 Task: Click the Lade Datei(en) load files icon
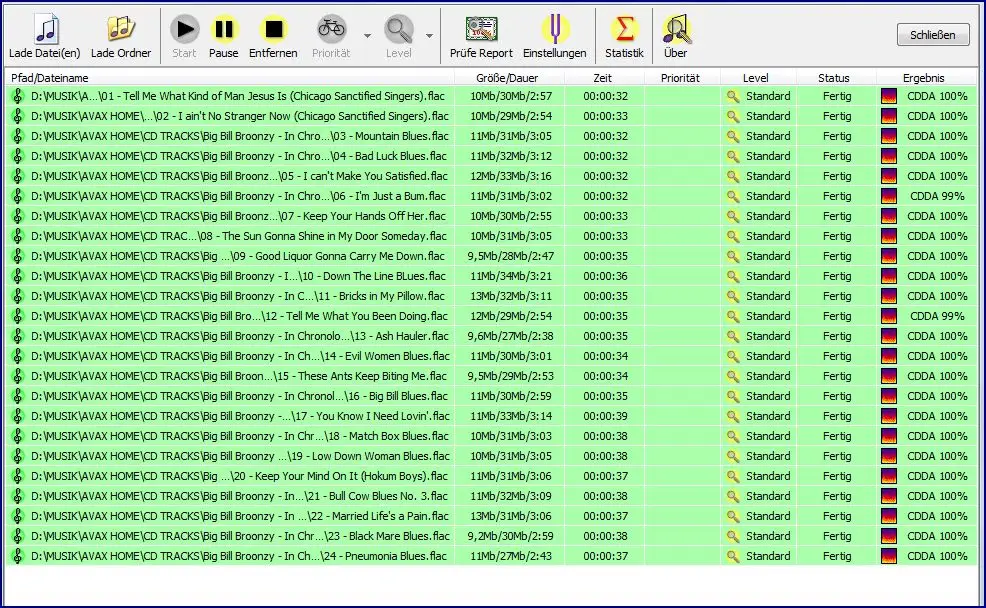click(45, 30)
